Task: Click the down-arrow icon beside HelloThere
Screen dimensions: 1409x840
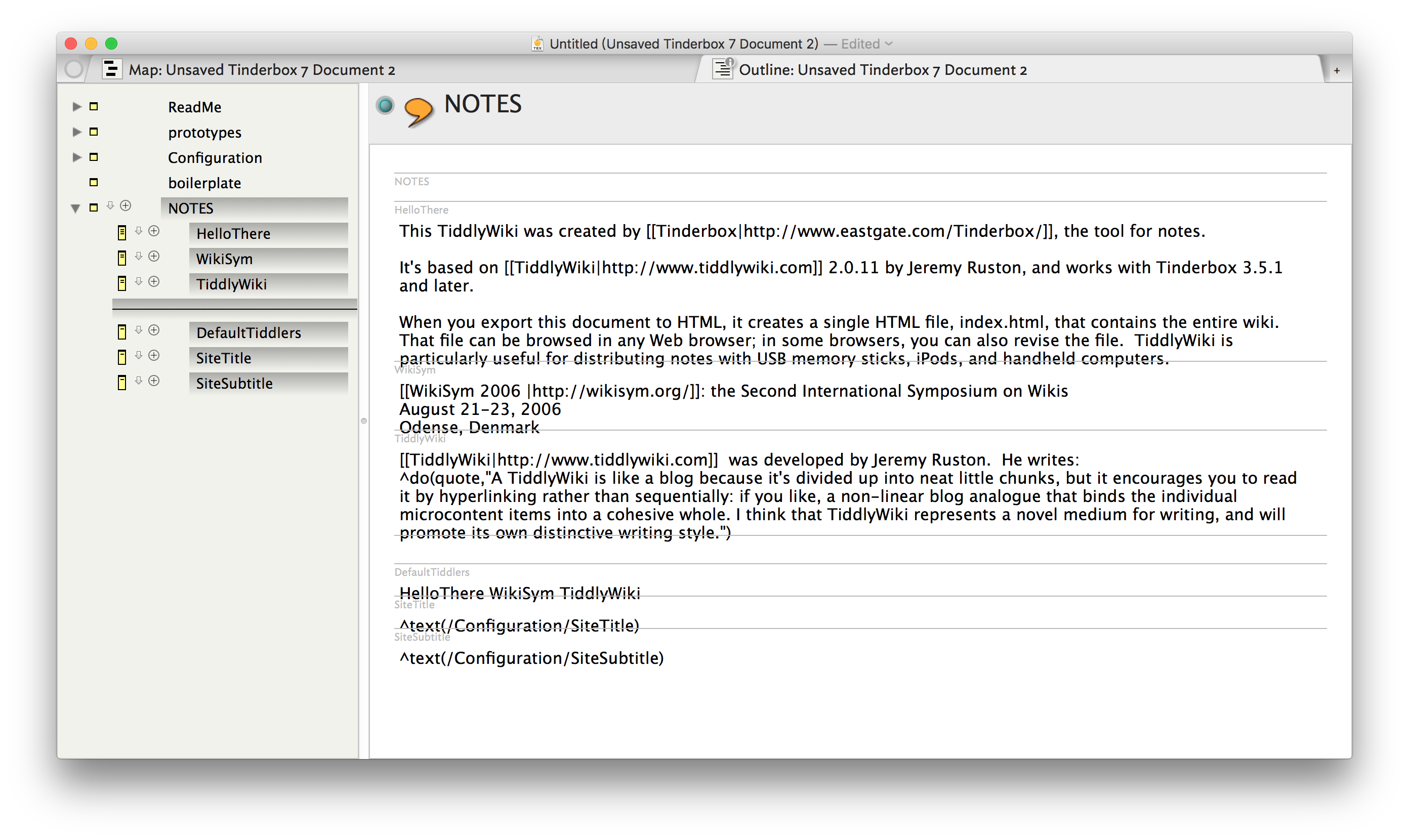Action: (138, 231)
